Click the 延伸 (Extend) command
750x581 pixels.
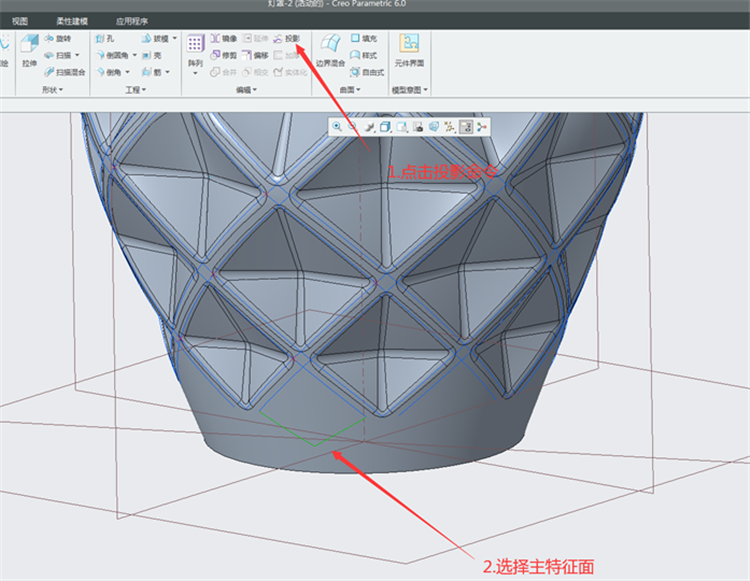[x=255, y=38]
